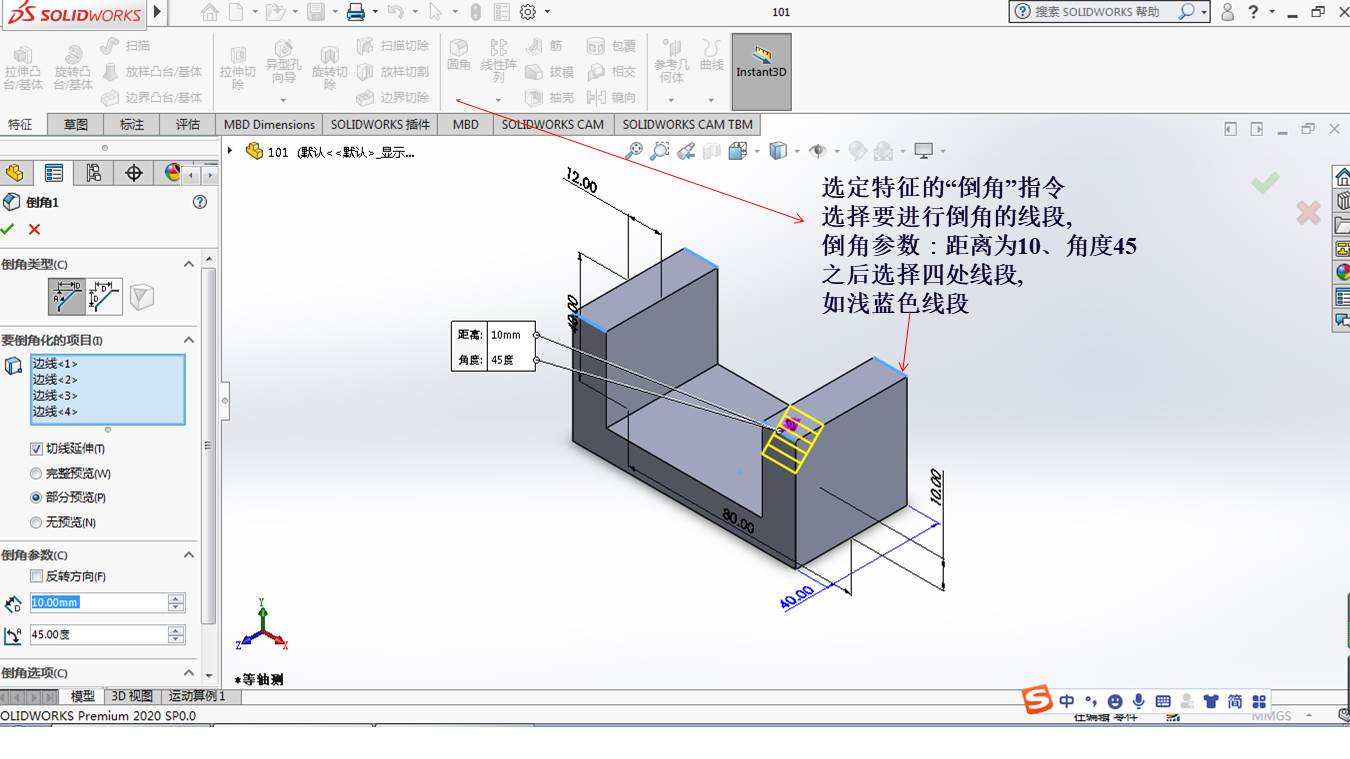Open the 3D 视图 bottom tab
1350x759 pixels.
tap(132, 696)
